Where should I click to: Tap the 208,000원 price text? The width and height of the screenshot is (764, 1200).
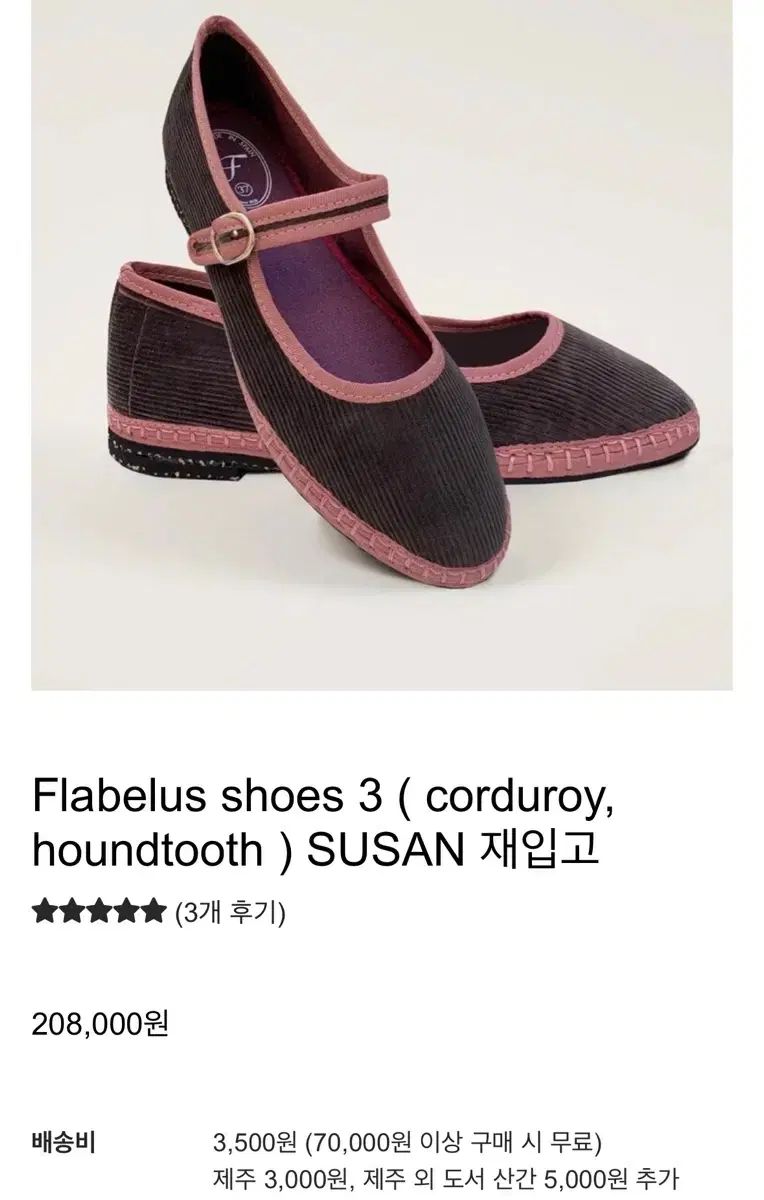tap(100, 1023)
